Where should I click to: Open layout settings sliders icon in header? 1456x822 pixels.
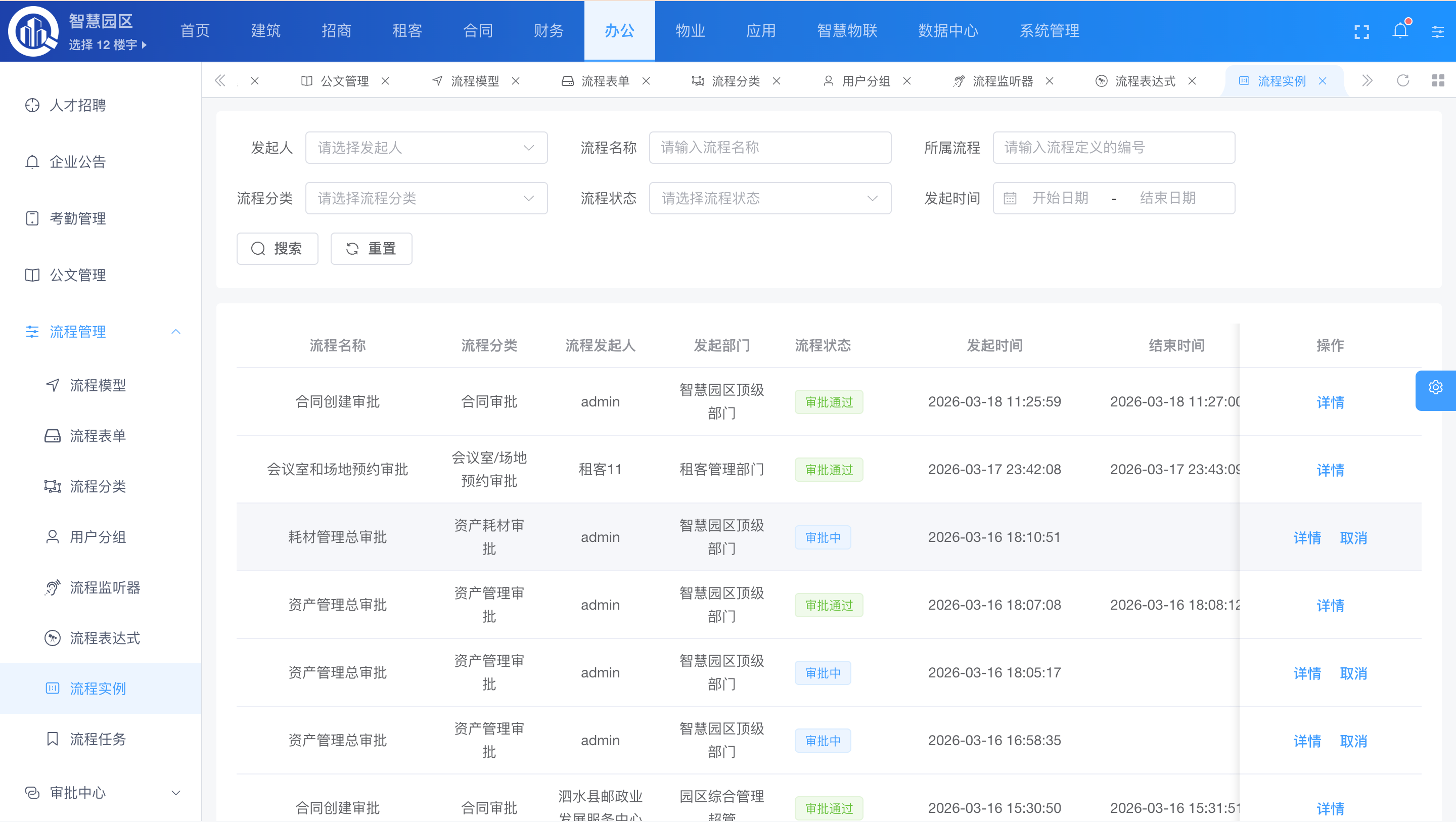(x=1437, y=31)
